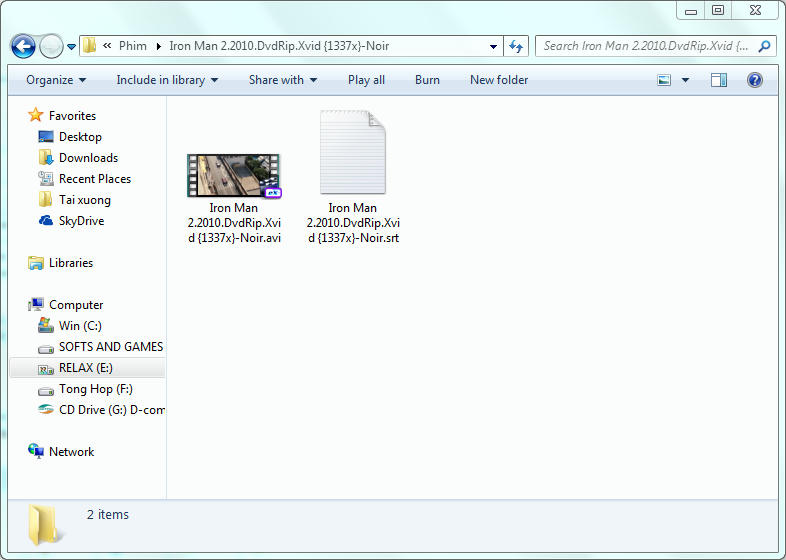This screenshot has height=560, width=786.
Task: Click Play all in the toolbar
Action: pos(366,80)
